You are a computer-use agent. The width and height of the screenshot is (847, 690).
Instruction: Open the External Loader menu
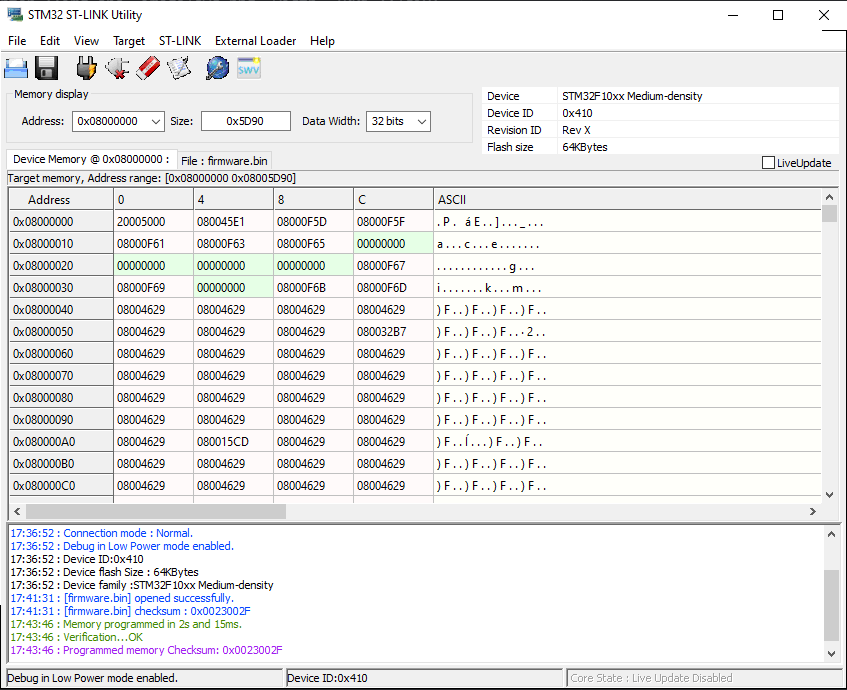pyautogui.click(x=256, y=41)
